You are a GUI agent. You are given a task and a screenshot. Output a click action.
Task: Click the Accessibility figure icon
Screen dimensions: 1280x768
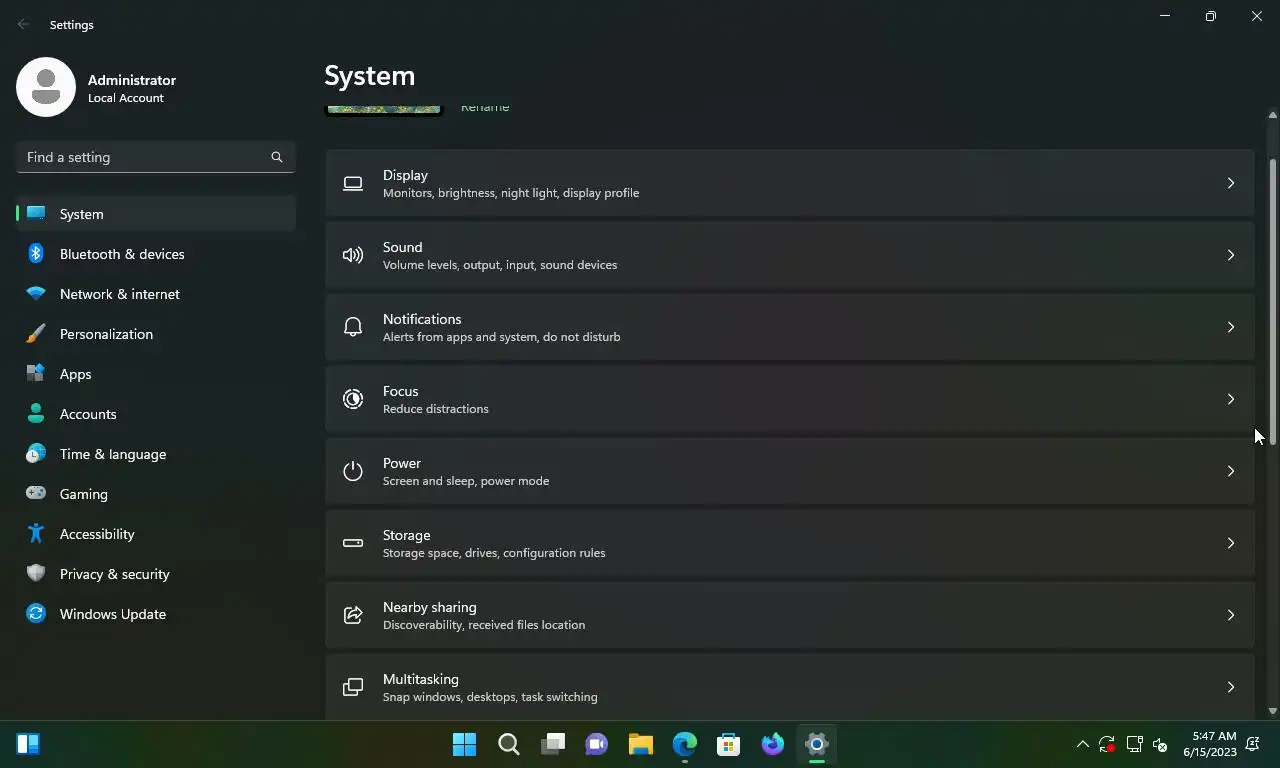(x=36, y=534)
